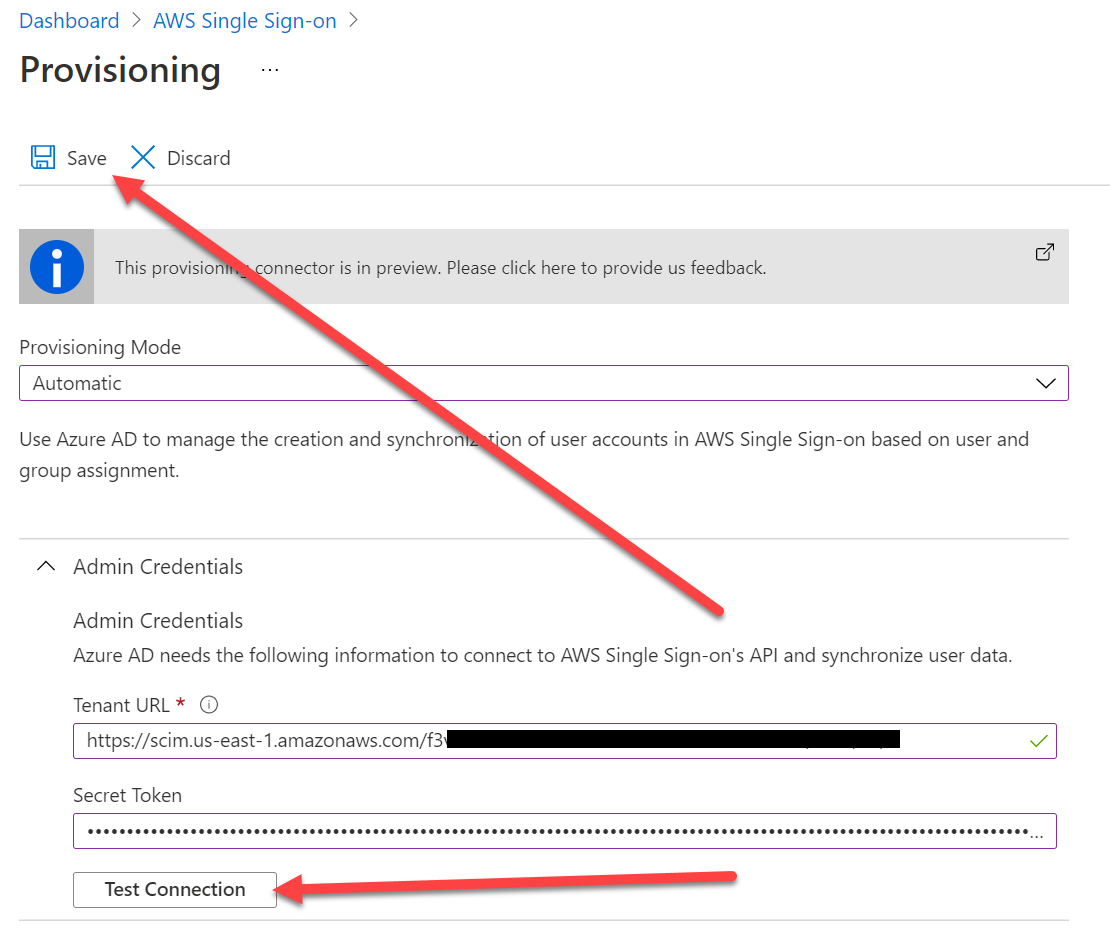Screen dimensions: 1110x946
Task: Click the preview connector feedback banner text
Action: (x=440, y=268)
